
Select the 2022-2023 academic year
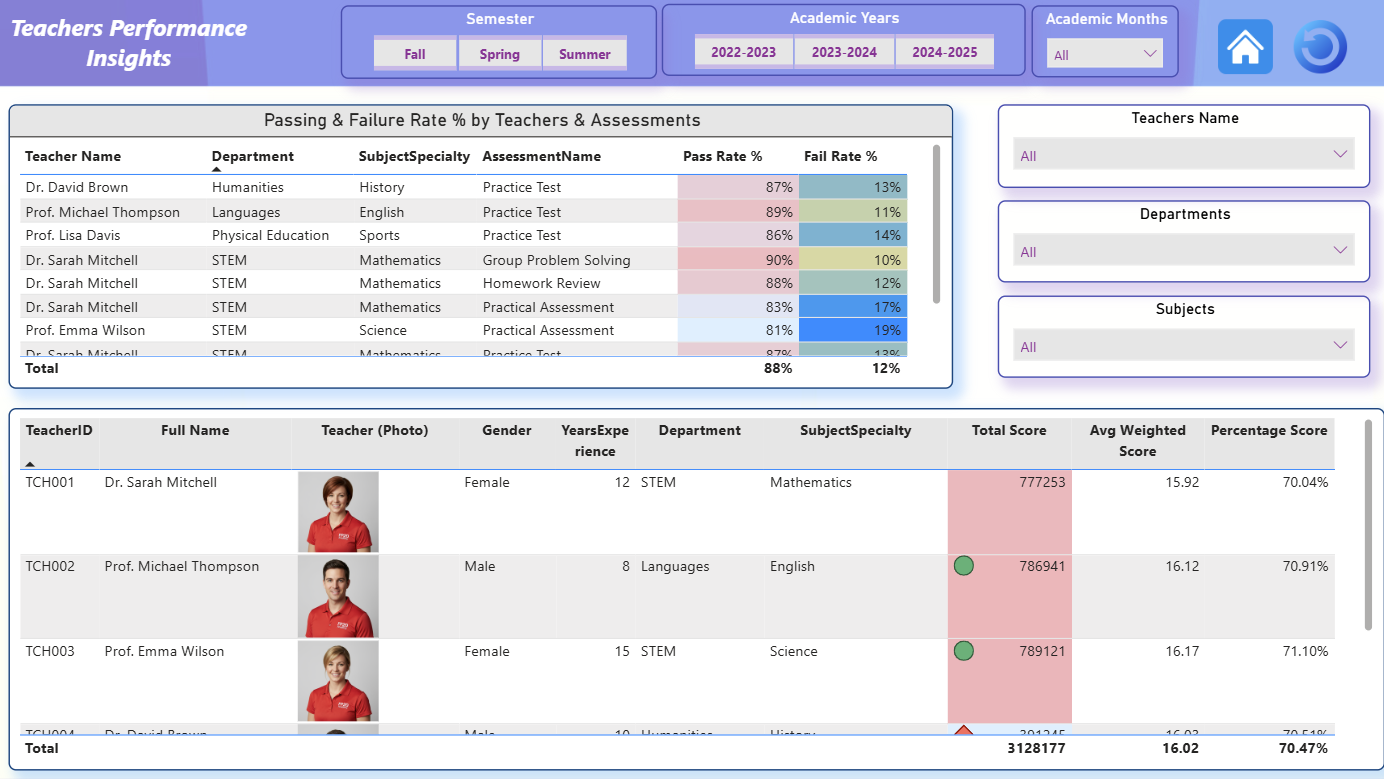click(x=743, y=52)
